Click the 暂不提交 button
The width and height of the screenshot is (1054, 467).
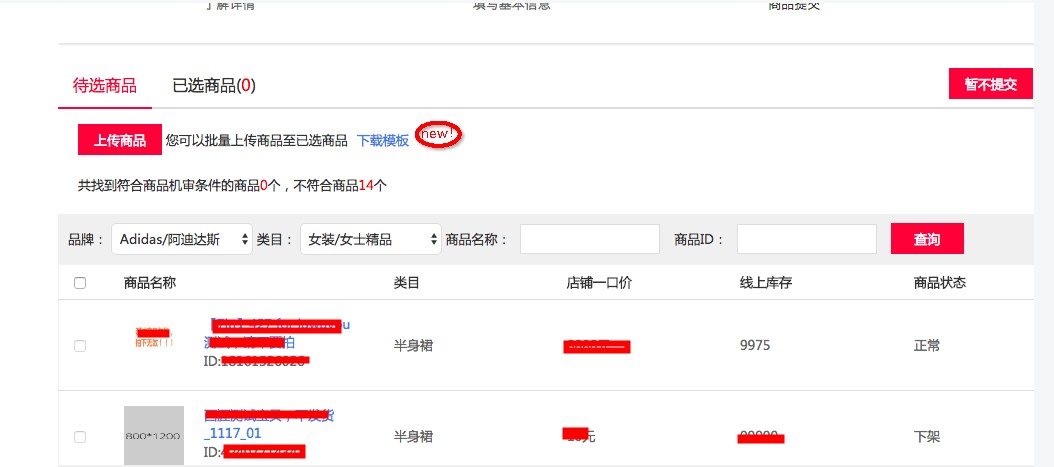tap(990, 84)
